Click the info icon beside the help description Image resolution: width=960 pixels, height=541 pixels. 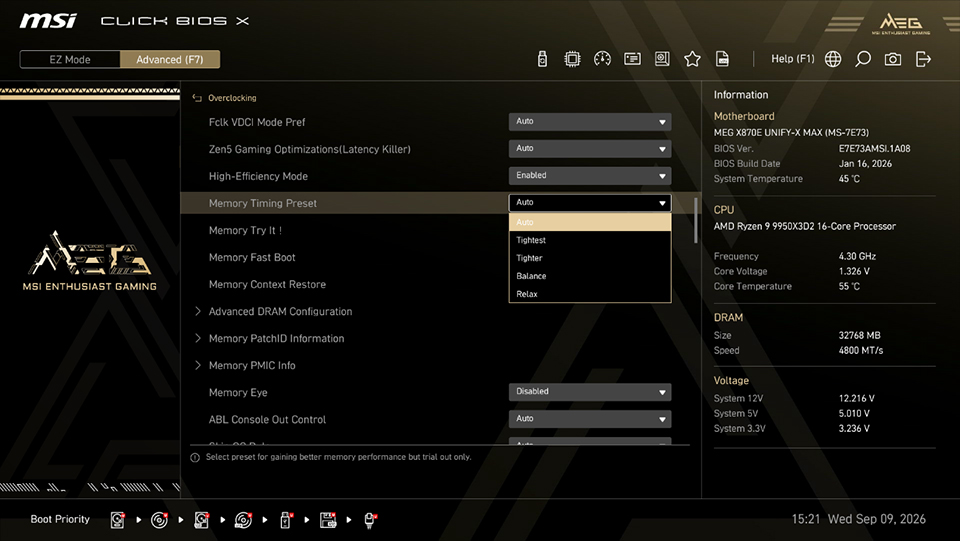(195, 458)
